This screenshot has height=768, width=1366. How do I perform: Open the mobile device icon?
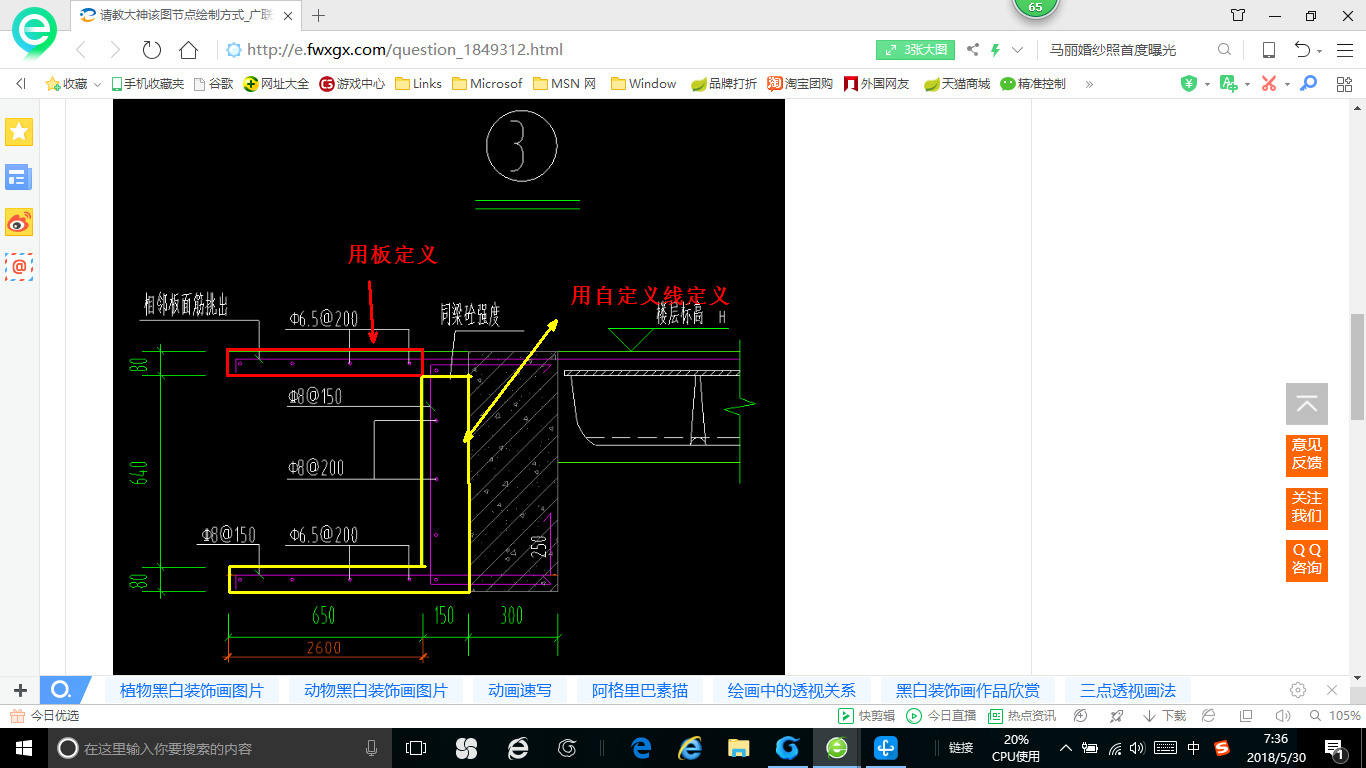click(x=1268, y=50)
